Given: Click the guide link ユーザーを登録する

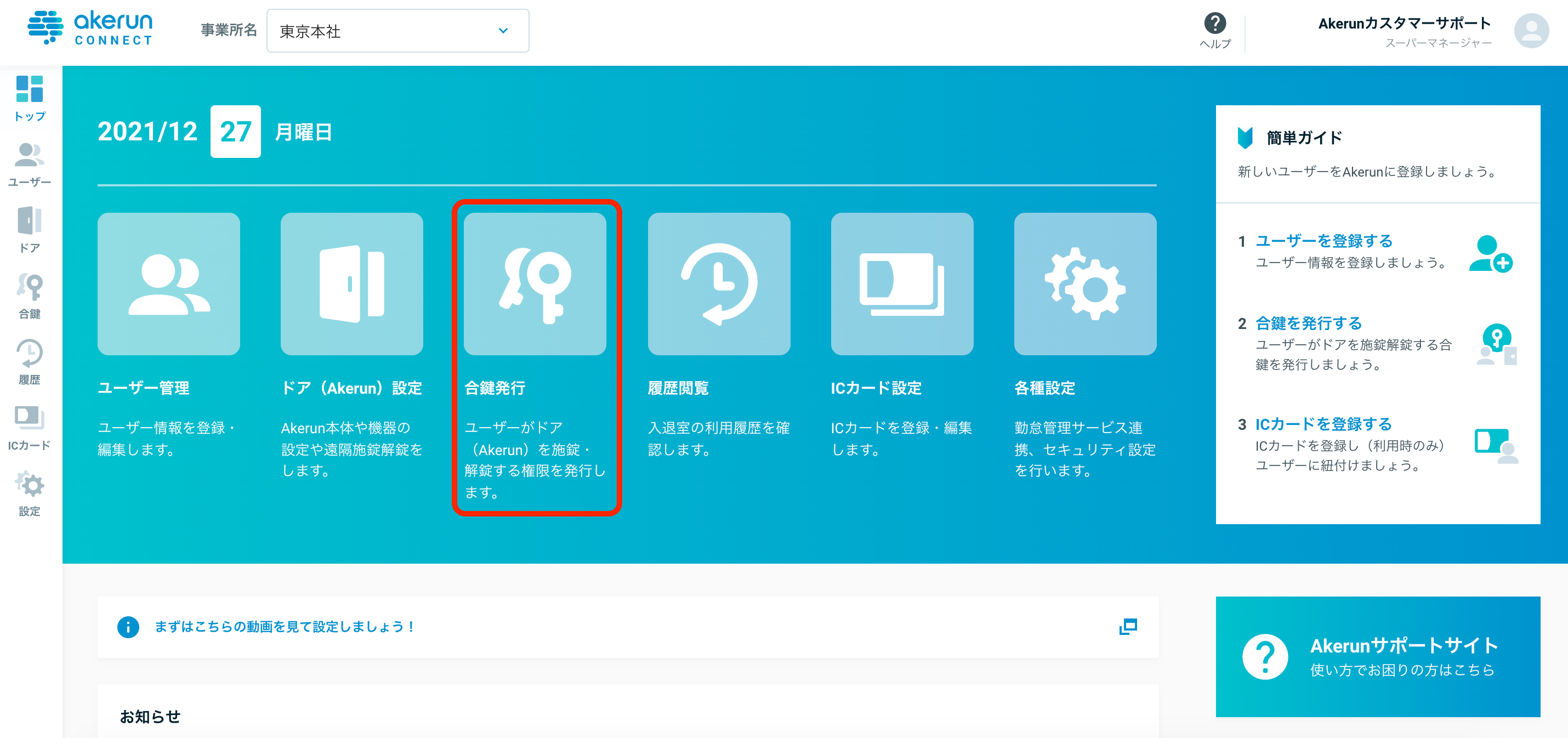Looking at the screenshot, I should click(x=1324, y=241).
